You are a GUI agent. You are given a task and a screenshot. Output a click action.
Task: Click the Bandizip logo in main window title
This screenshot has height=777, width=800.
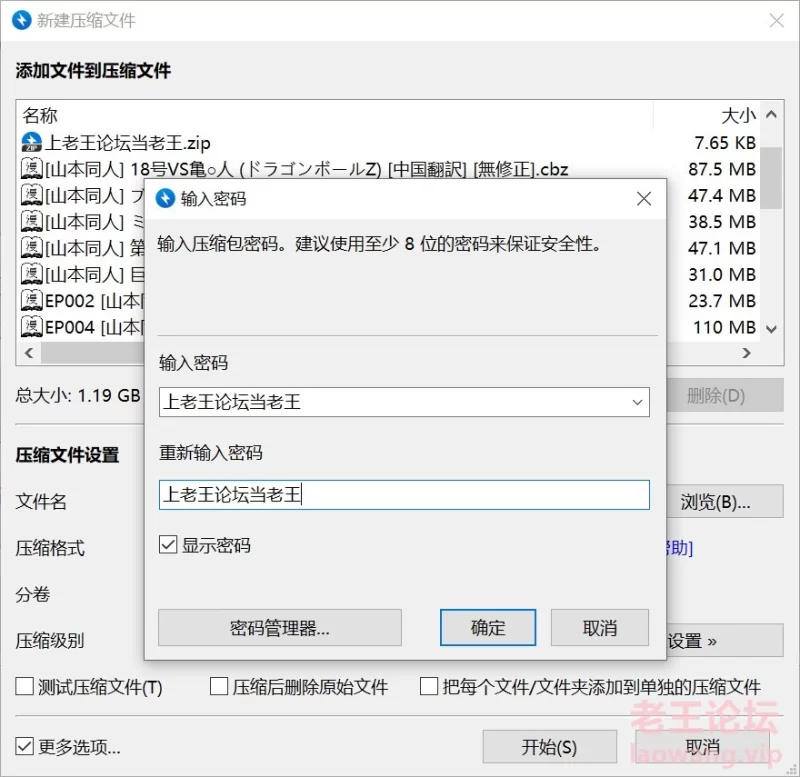point(22,20)
